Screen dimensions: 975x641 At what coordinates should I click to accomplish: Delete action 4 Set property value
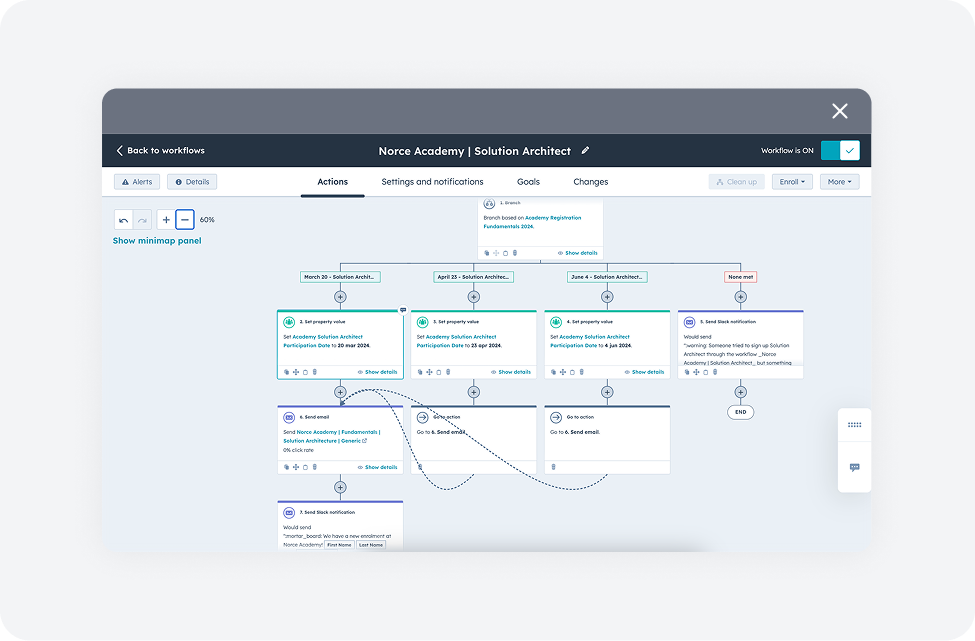pyautogui.click(x=581, y=372)
